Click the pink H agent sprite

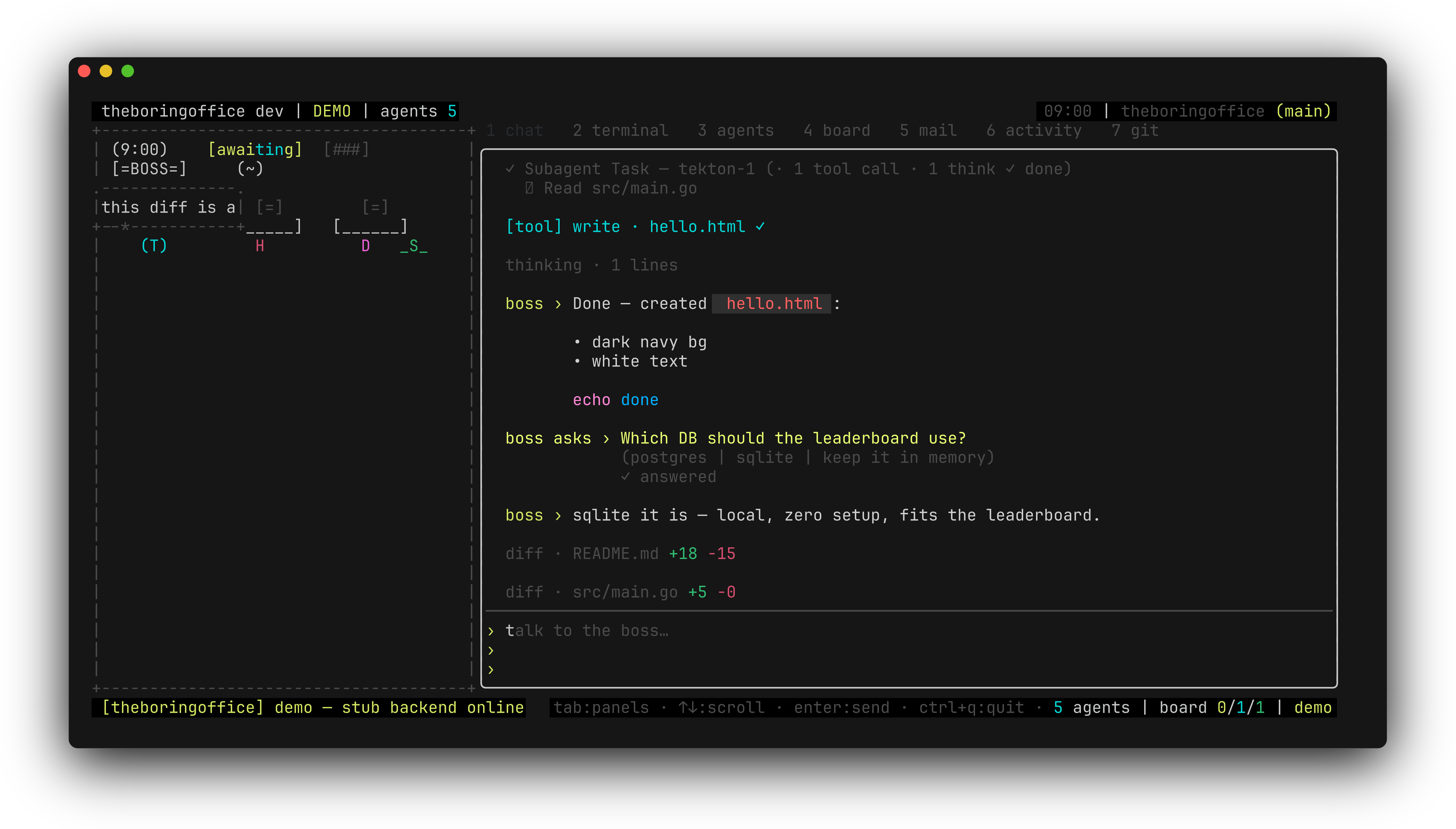260,245
